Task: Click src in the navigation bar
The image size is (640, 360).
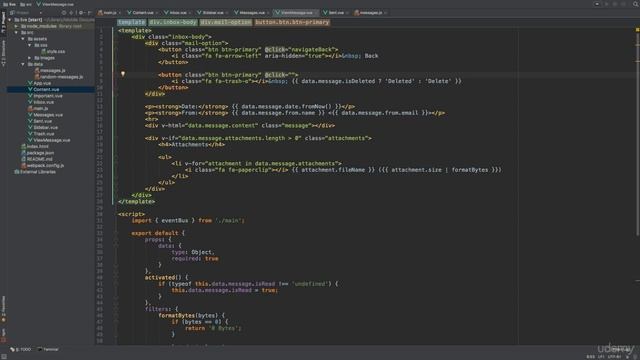Action: tap(26, 4)
